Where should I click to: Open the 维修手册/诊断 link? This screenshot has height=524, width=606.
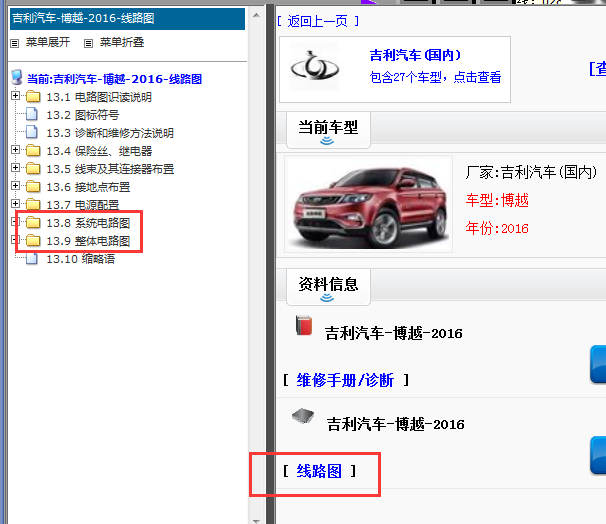345,380
